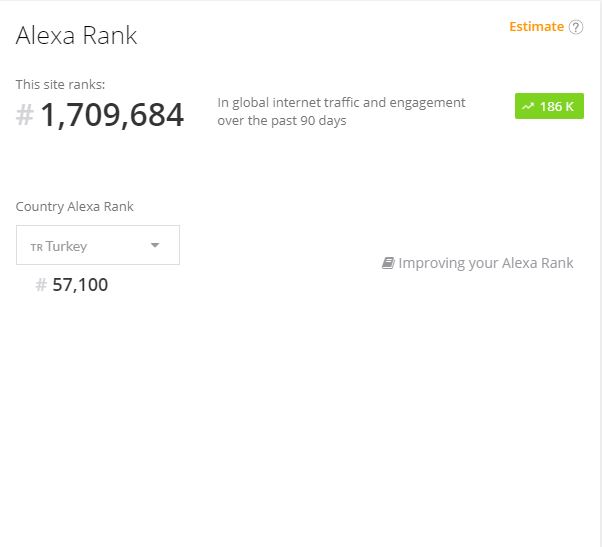
Task: Click the This site ranks label
Action: click(60, 84)
